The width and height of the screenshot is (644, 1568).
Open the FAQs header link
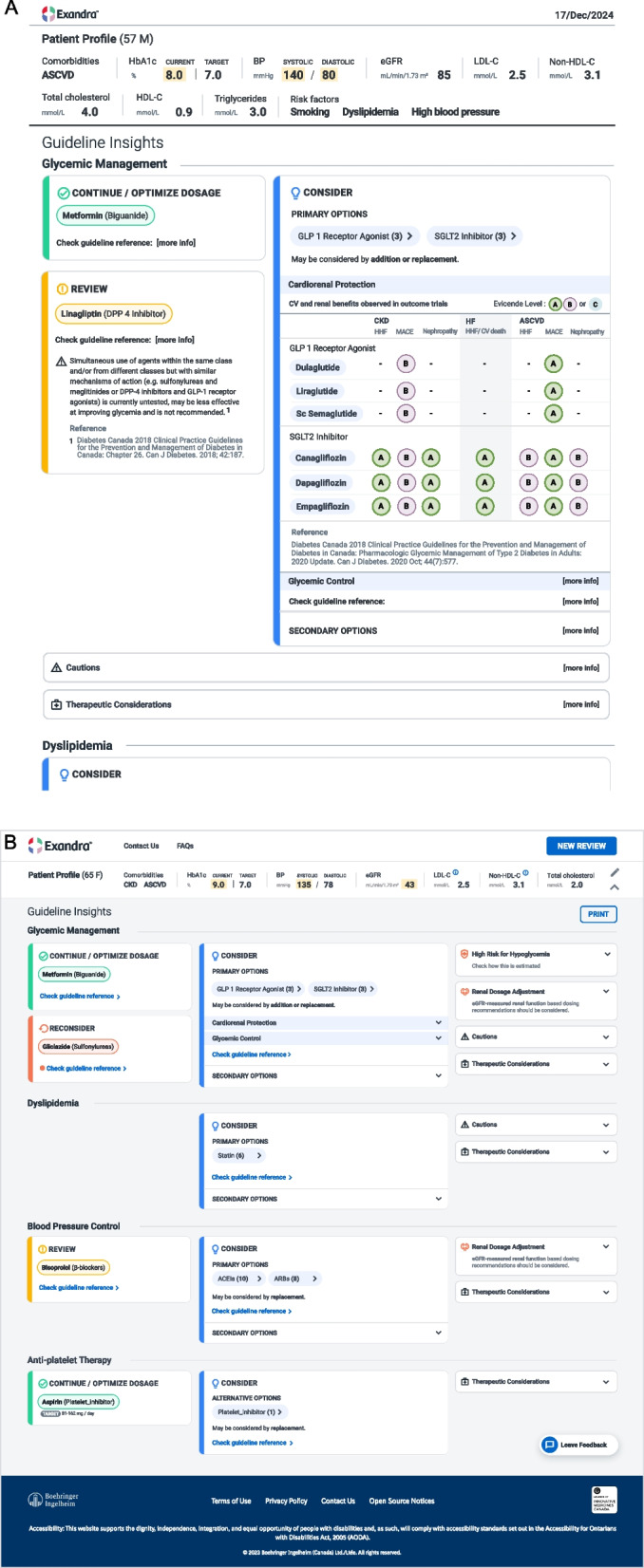(185, 846)
